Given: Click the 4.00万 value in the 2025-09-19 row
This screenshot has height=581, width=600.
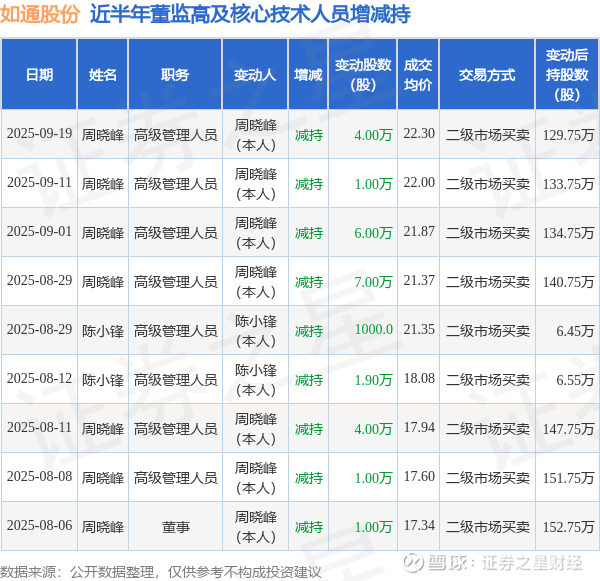Looking at the screenshot, I should (x=373, y=135).
